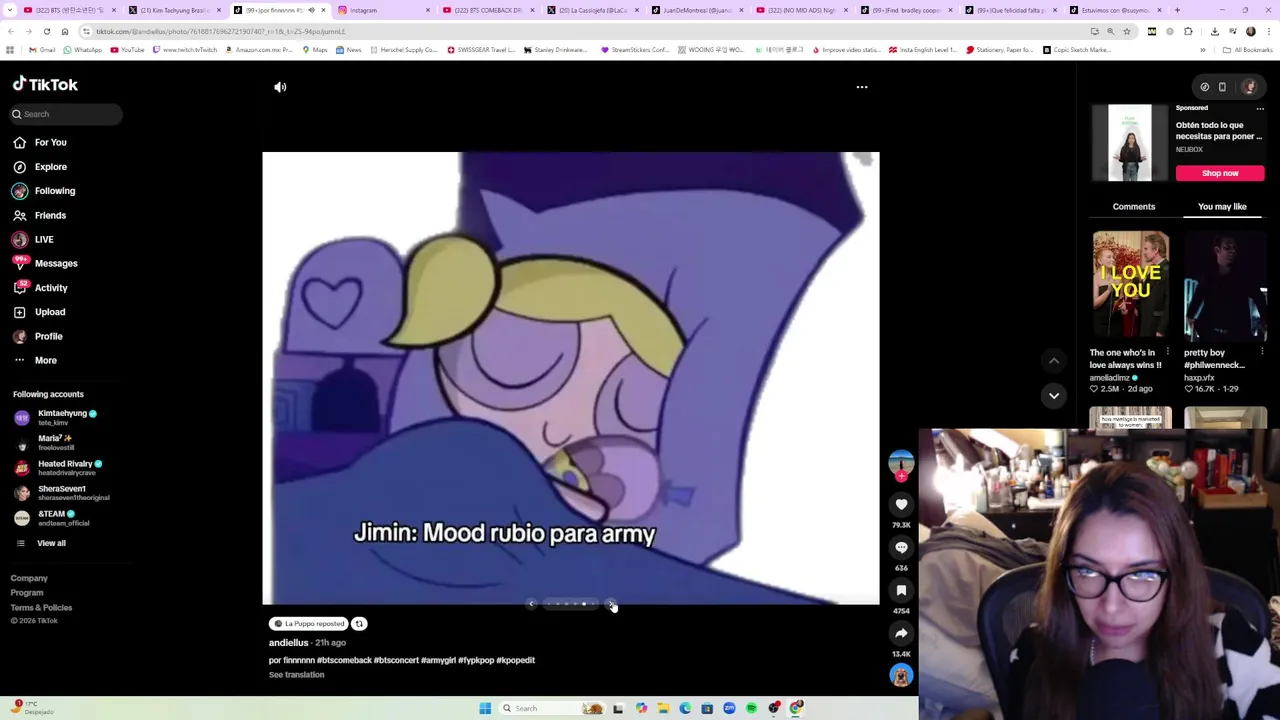The image size is (1280, 720).
Task: Toggle the repost icon button
Action: pyautogui.click(x=359, y=624)
